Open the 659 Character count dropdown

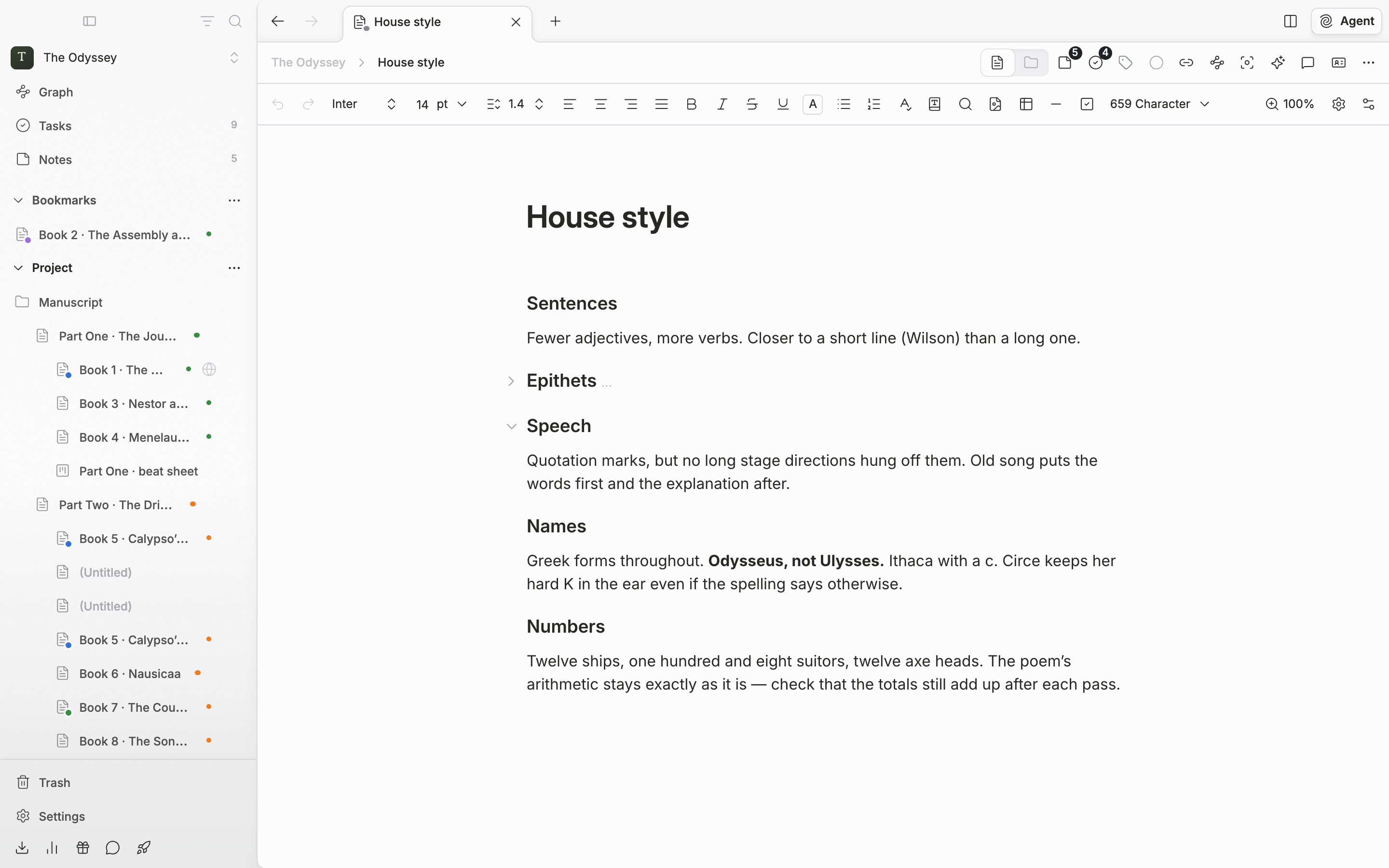coord(1159,104)
